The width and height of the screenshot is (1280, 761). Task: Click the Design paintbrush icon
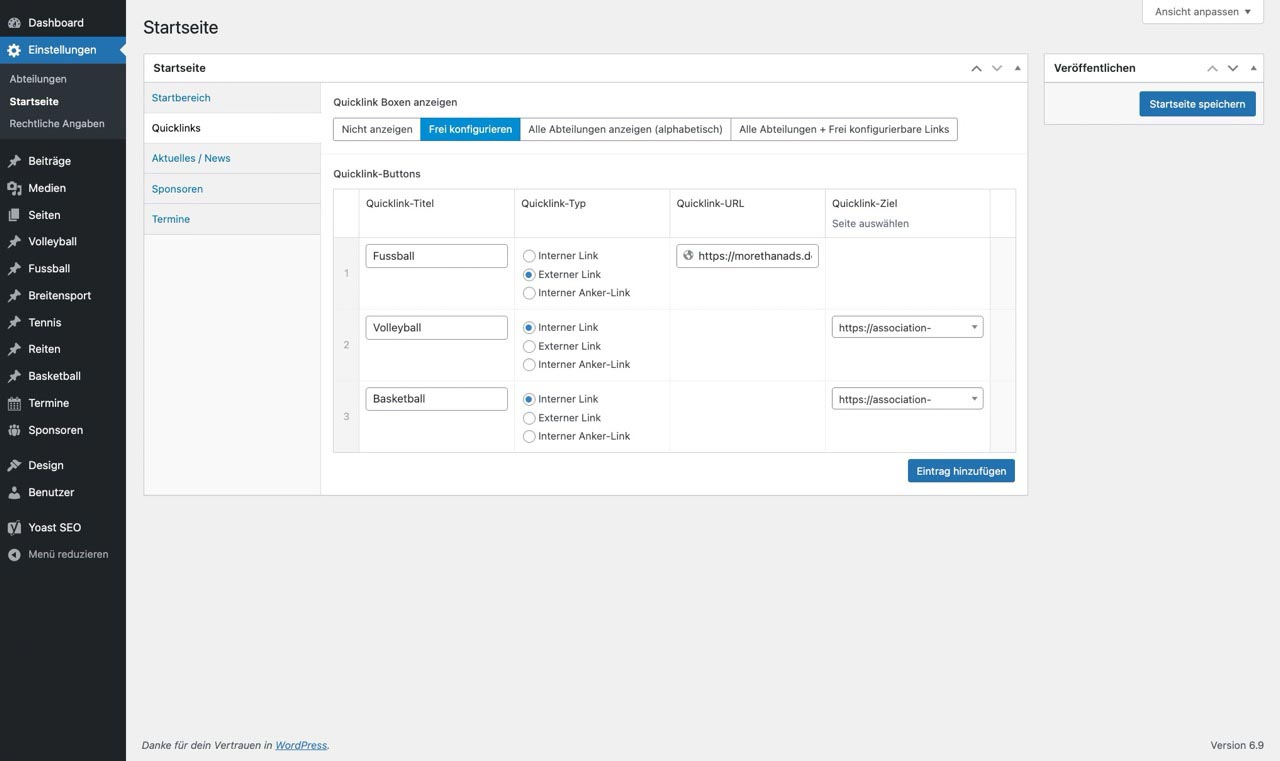[x=14, y=465]
